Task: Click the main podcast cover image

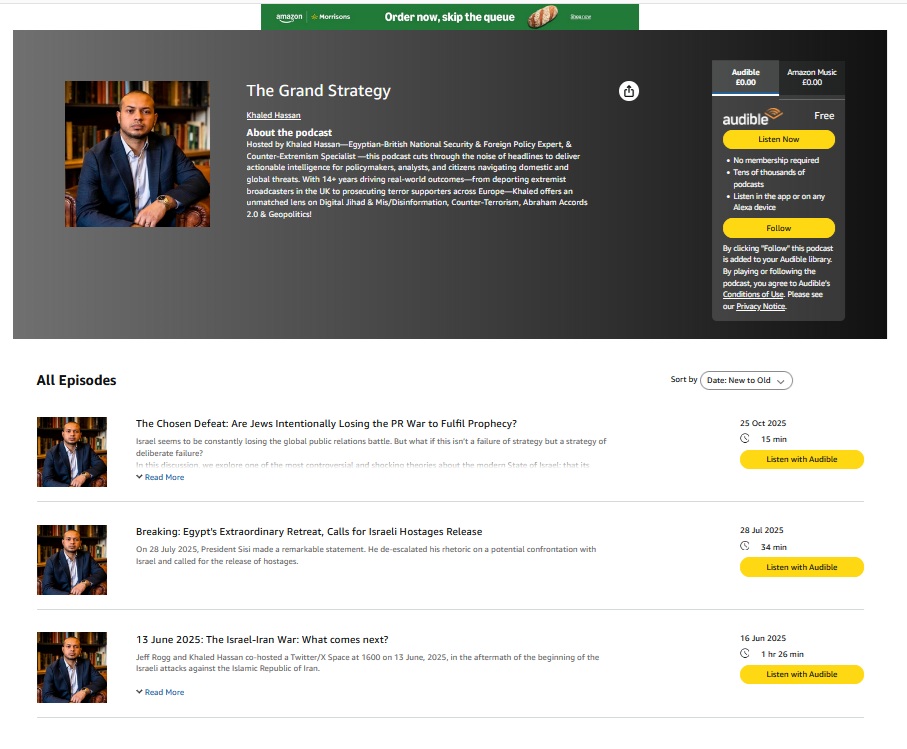Action: pos(138,154)
